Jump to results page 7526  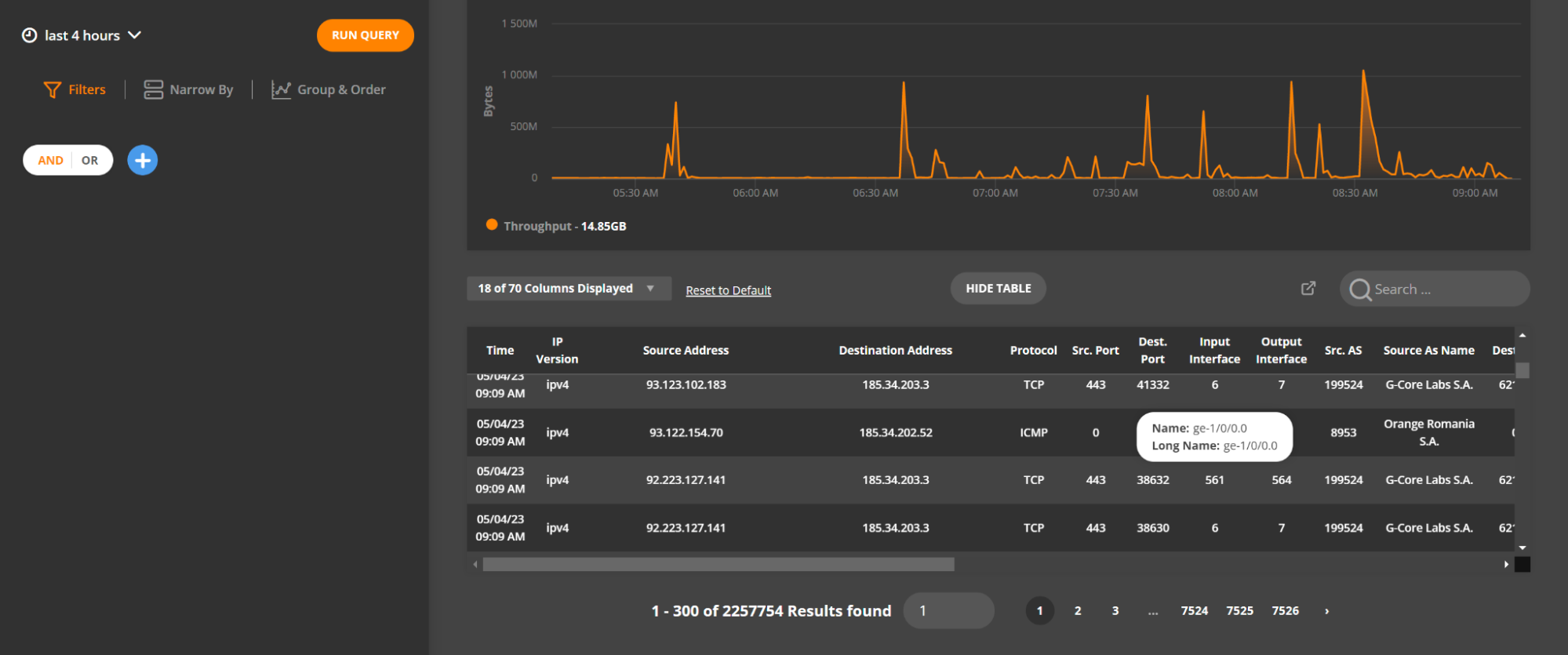(x=1285, y=611)
